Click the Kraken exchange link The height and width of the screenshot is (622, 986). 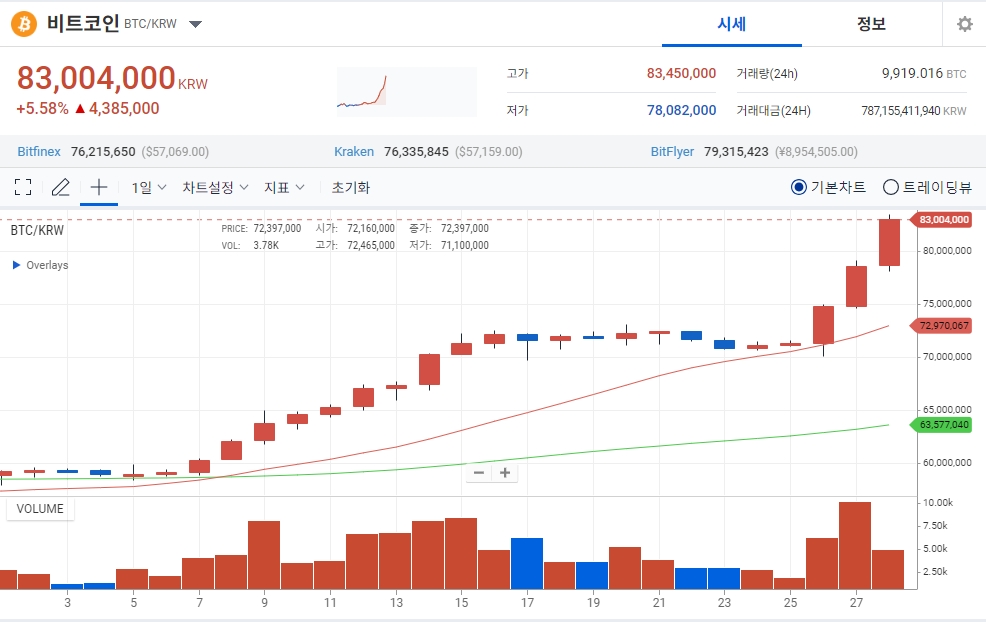pos(354,152)
